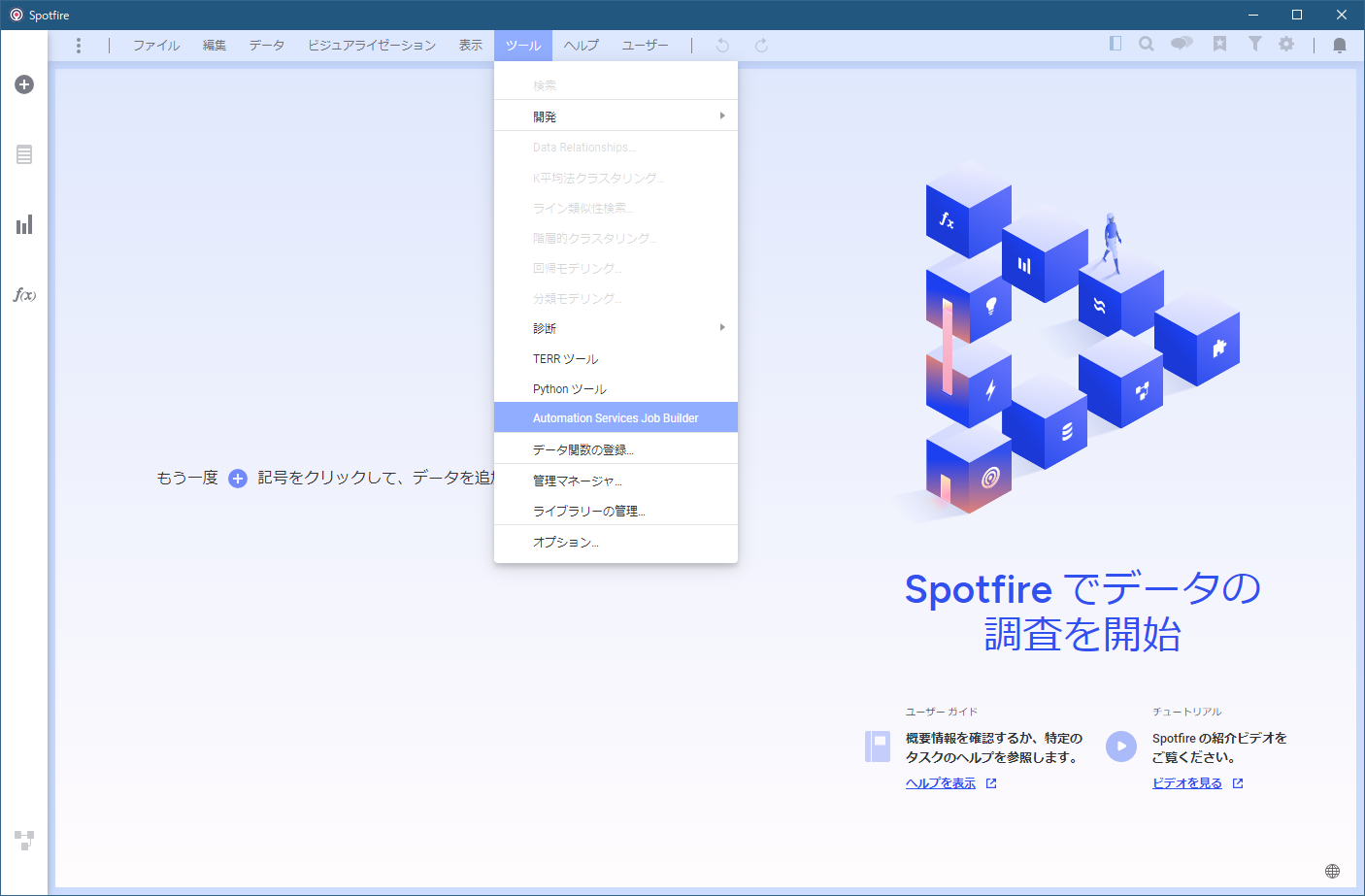
Task: Select データ関数の登録... menu entry
Action: (616, 449)
